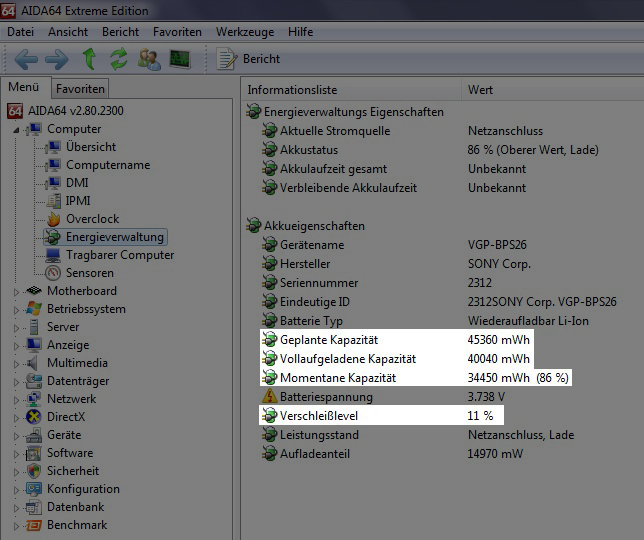
Task: Click the Multimedia speaker icon
Action: (x=32, y=363)
